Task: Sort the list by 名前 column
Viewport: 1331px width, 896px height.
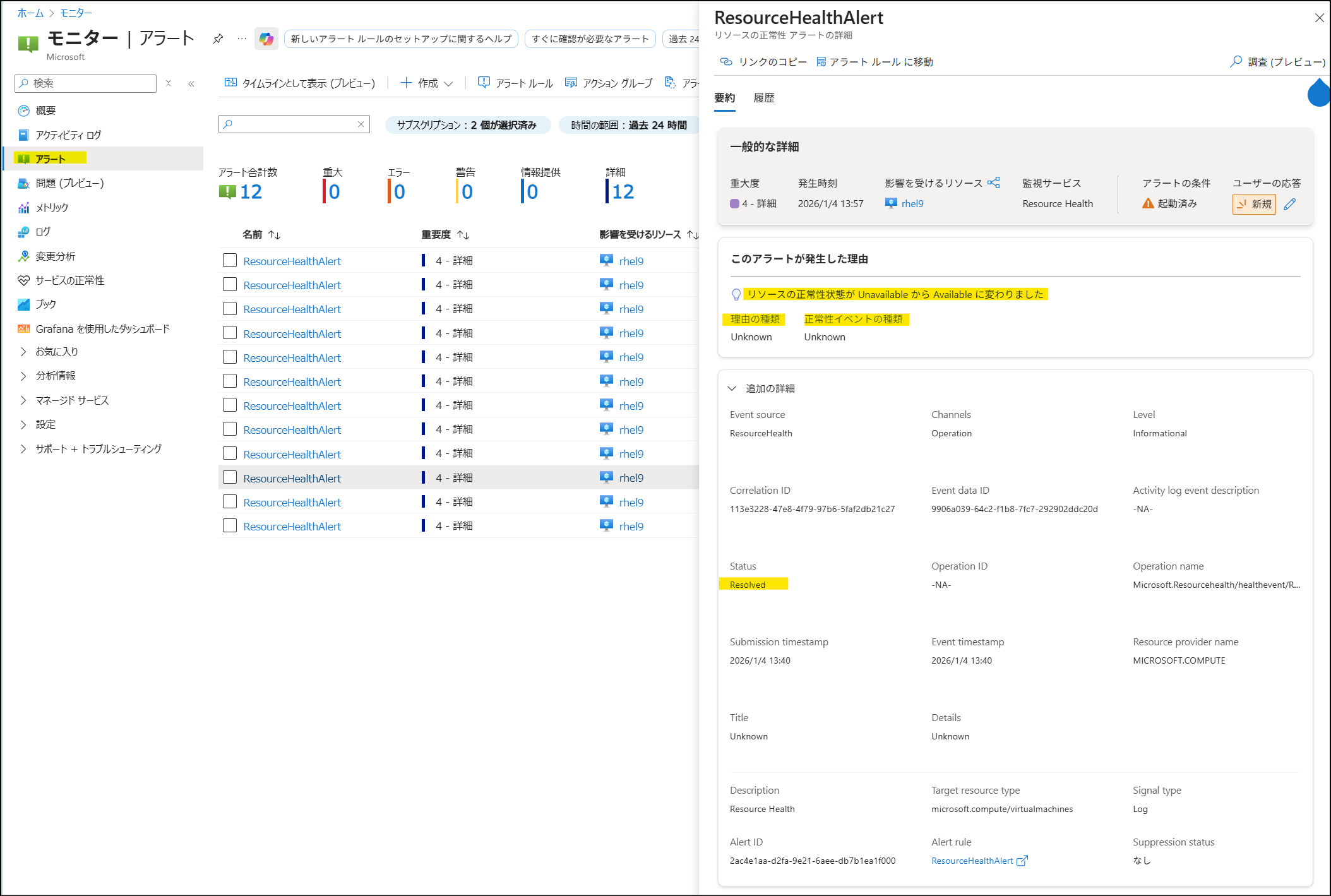Action: tap(262, 235)
